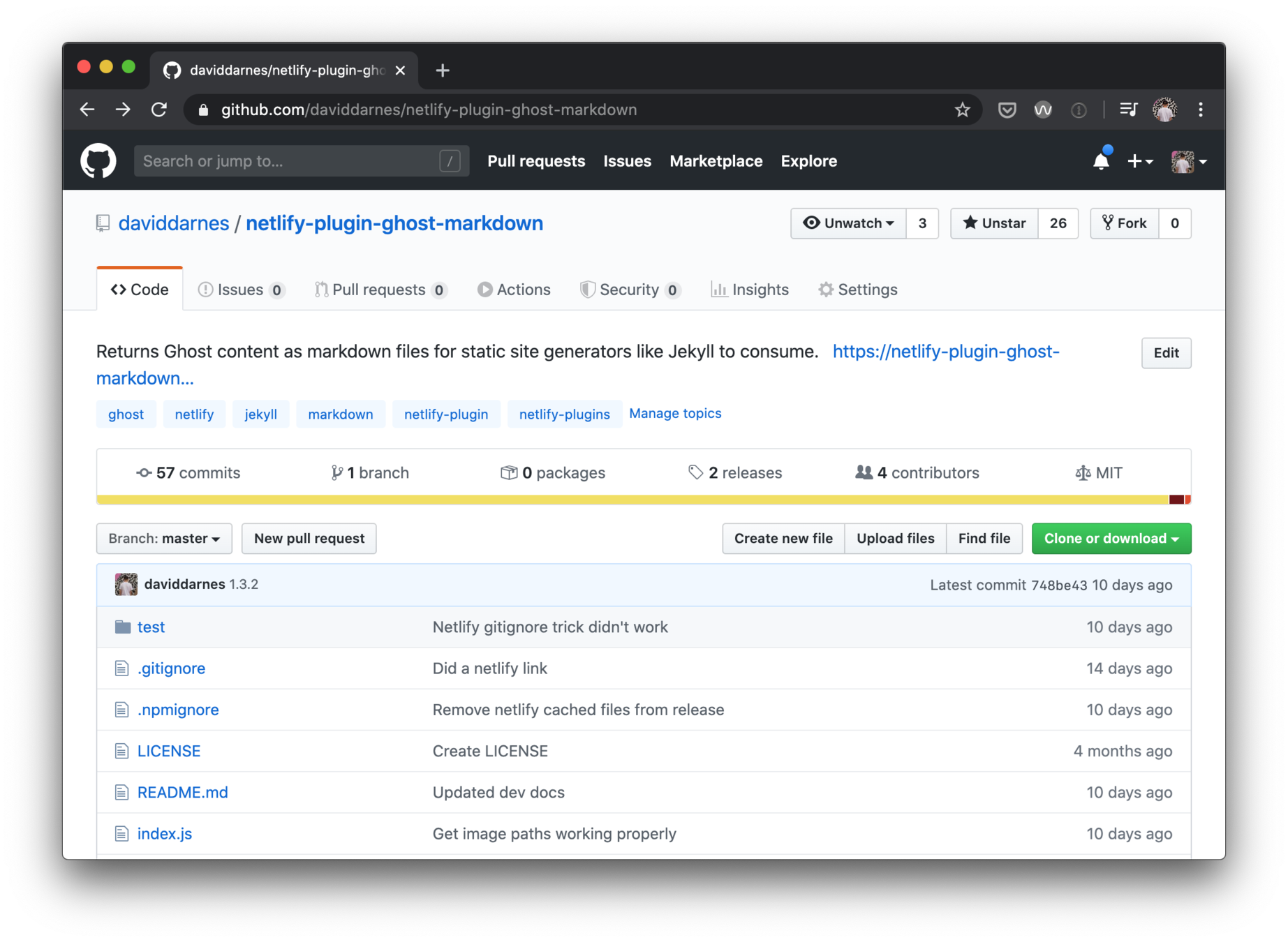The height and width of the screenshot is (942, 1288).
Task: Expand the plus create-new dropdown
Action: click(1139, 161)
